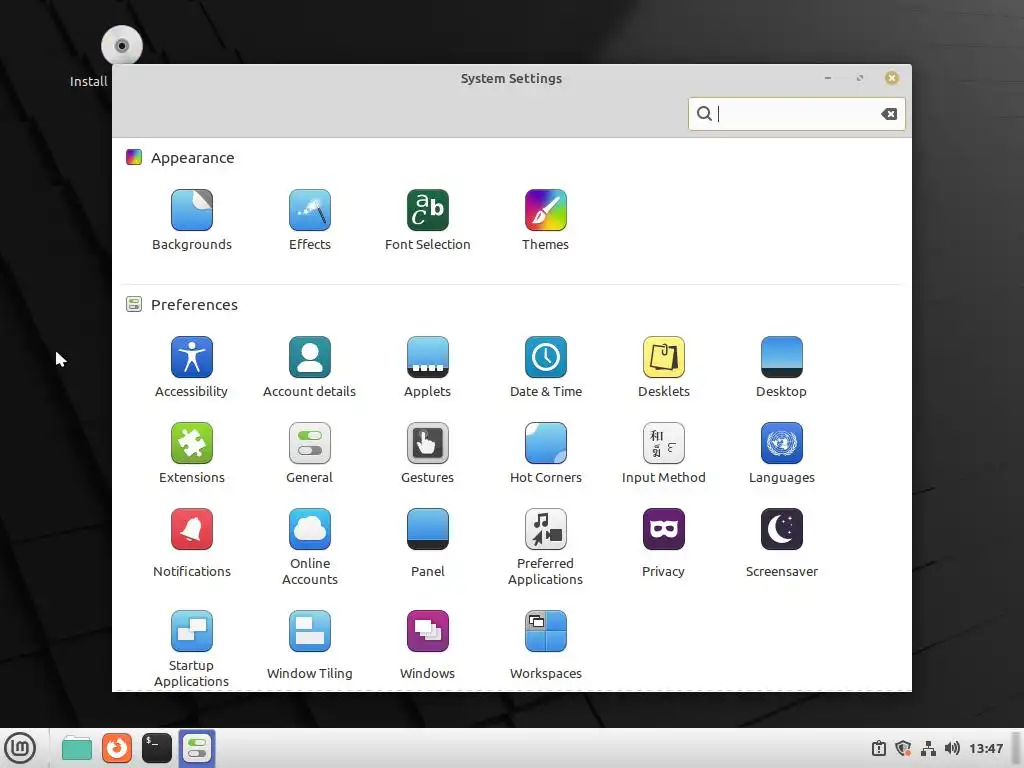Open the volume tray icon
The height and width of the screenshot is (768, 1024).
pyautogui.click(x=952, y=748)
